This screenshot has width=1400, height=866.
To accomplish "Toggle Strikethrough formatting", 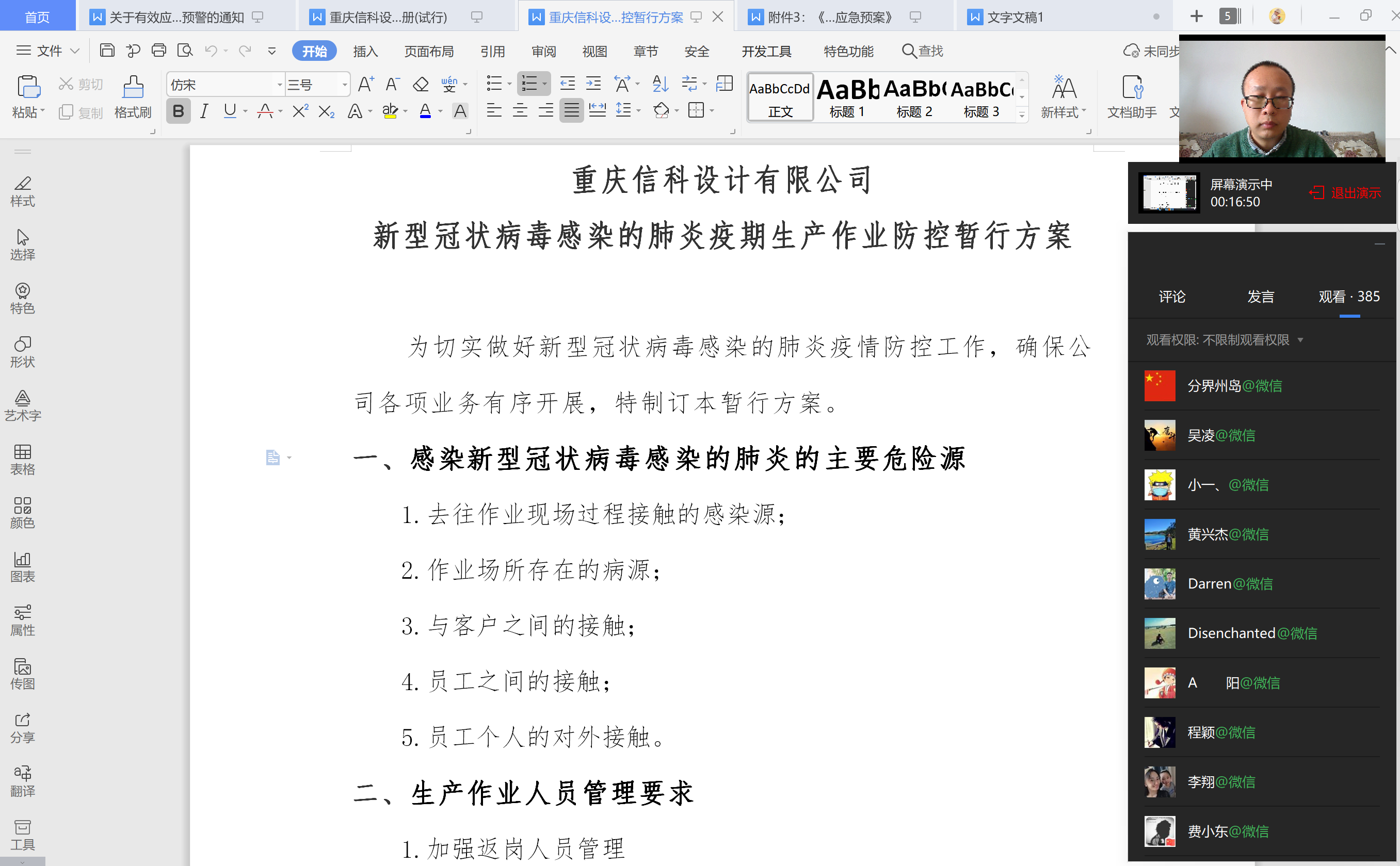I will click(x=265, y=111).
